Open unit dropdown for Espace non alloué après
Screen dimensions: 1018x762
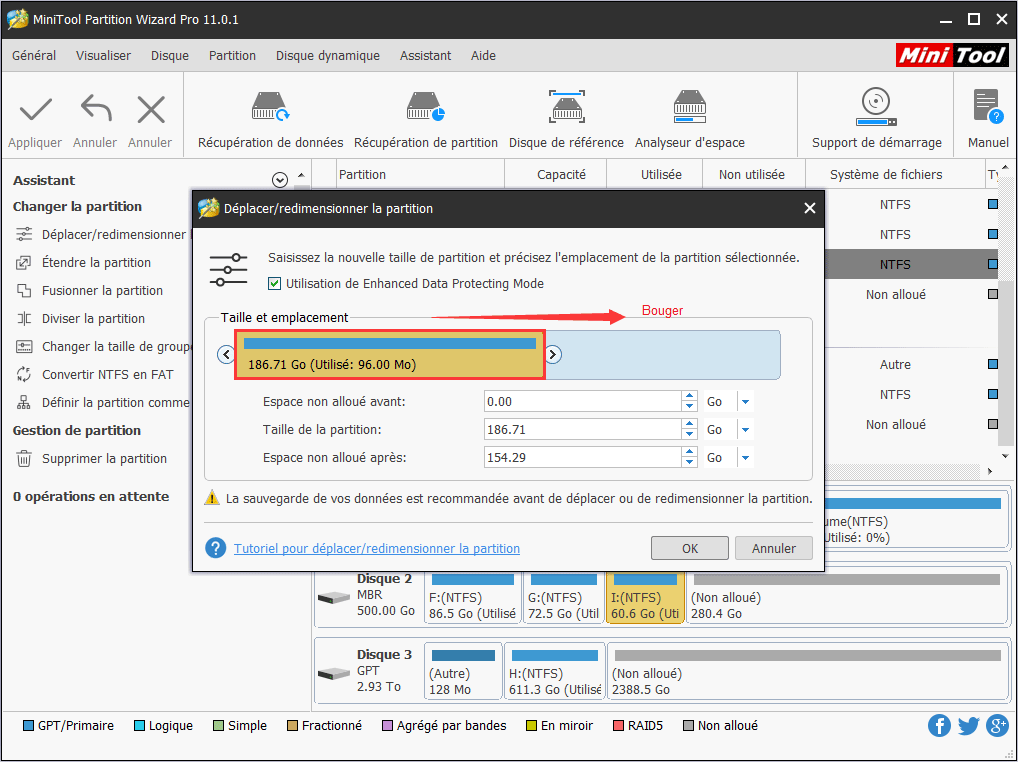(745, 458)
